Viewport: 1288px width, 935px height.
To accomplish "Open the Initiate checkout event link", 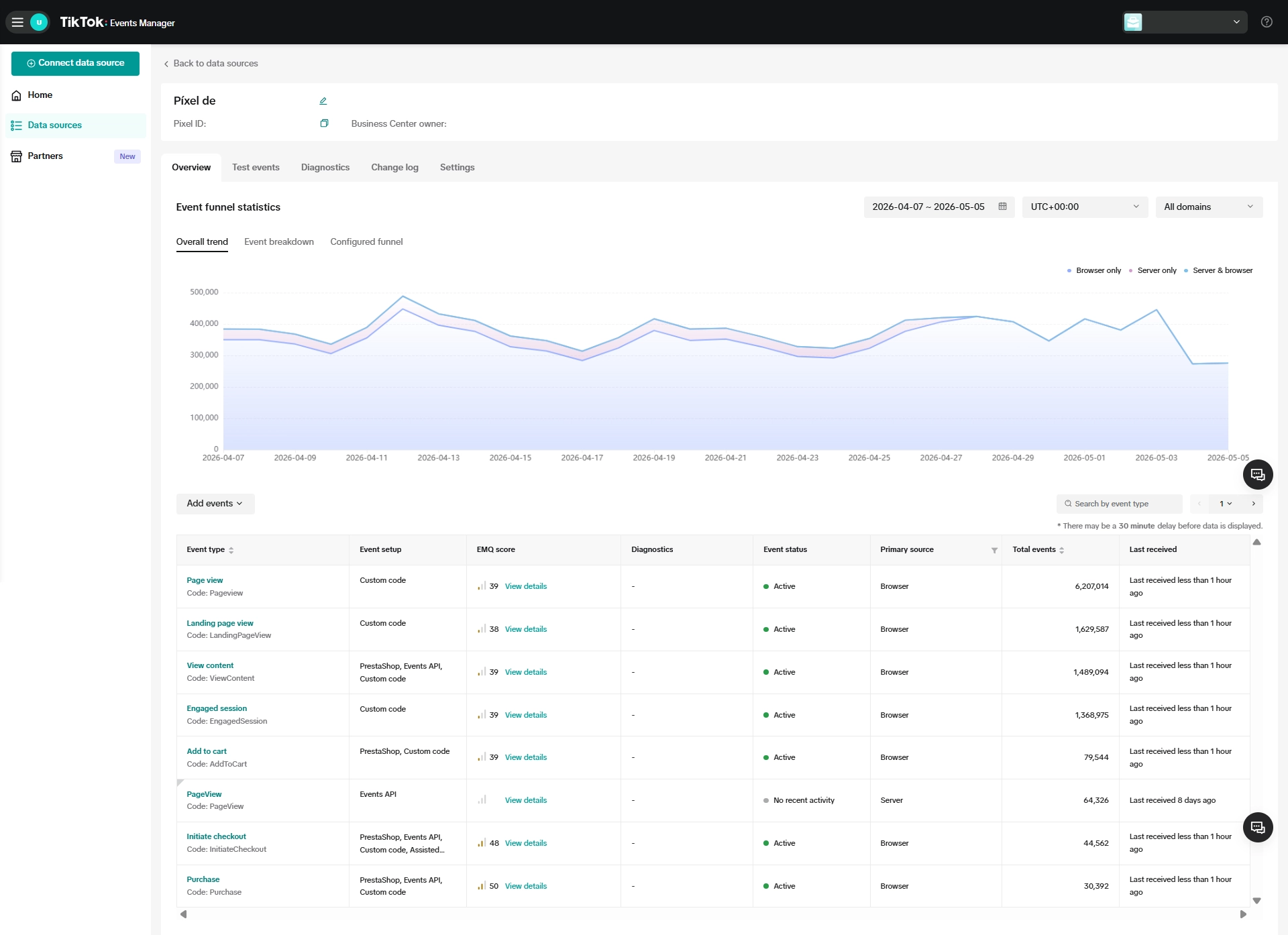I will click(216, 836).
